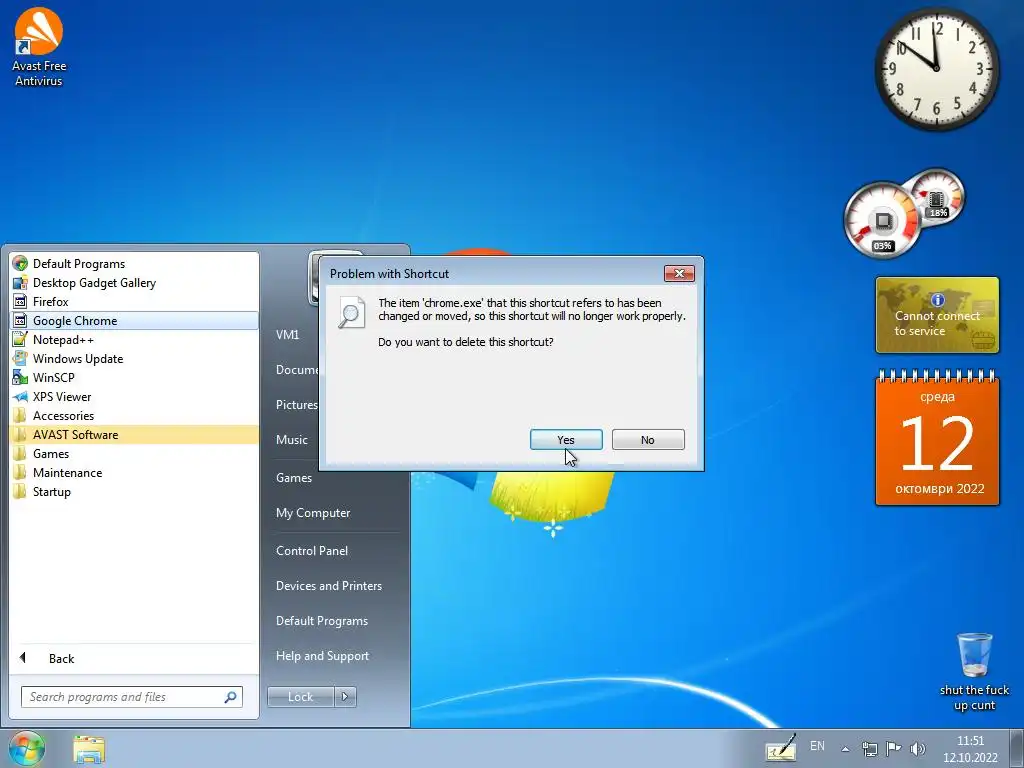Viewport: 1024px width, 768px height.
Task: Open Music from the Start menu right pane
Action: coord(291,440)
